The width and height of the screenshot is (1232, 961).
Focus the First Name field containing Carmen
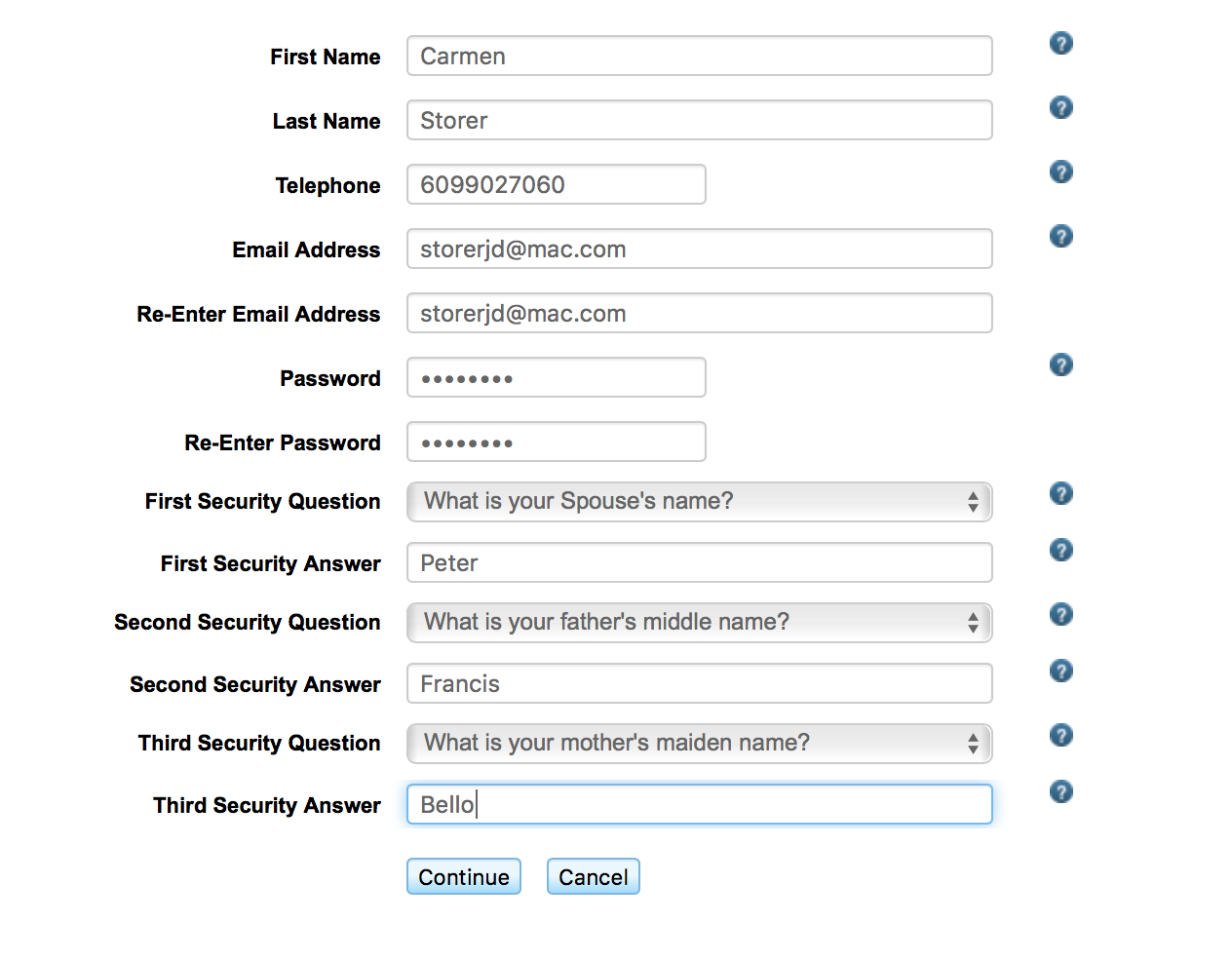pos(699,56)
